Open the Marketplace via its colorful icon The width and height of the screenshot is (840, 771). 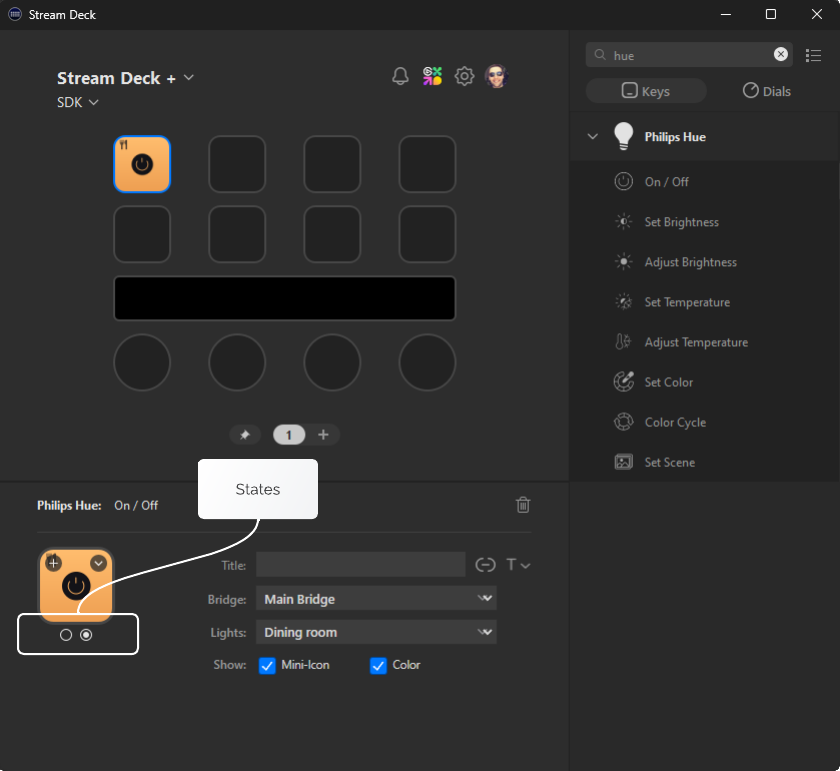click(x=432, y=75)
